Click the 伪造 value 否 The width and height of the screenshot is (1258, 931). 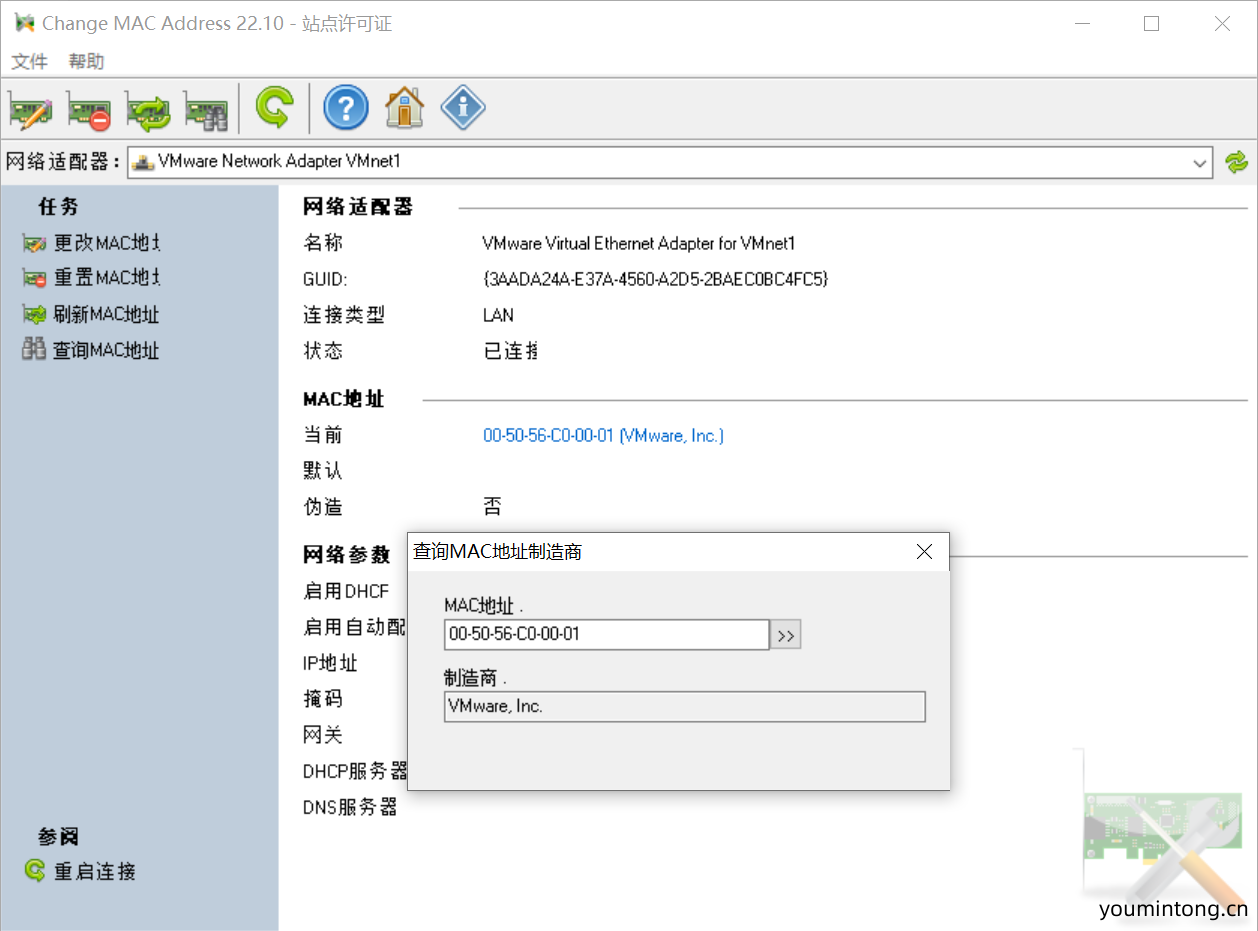point(492,507)
